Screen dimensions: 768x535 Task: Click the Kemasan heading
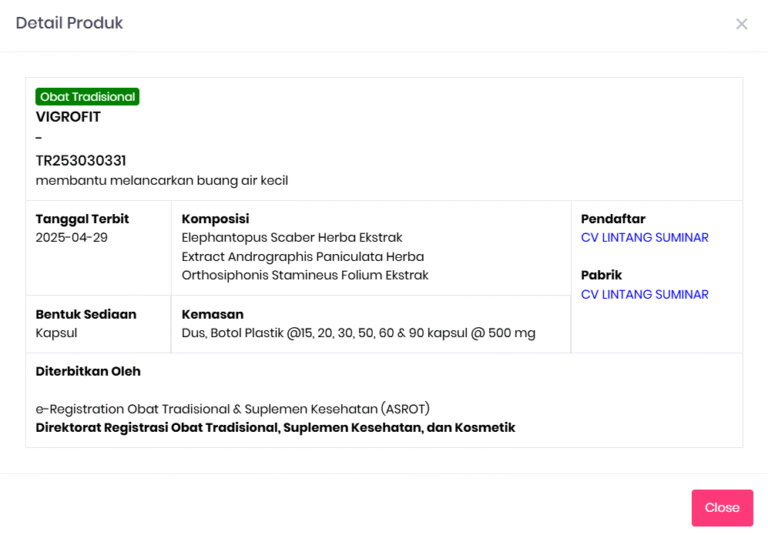click(x=212, y=314)
